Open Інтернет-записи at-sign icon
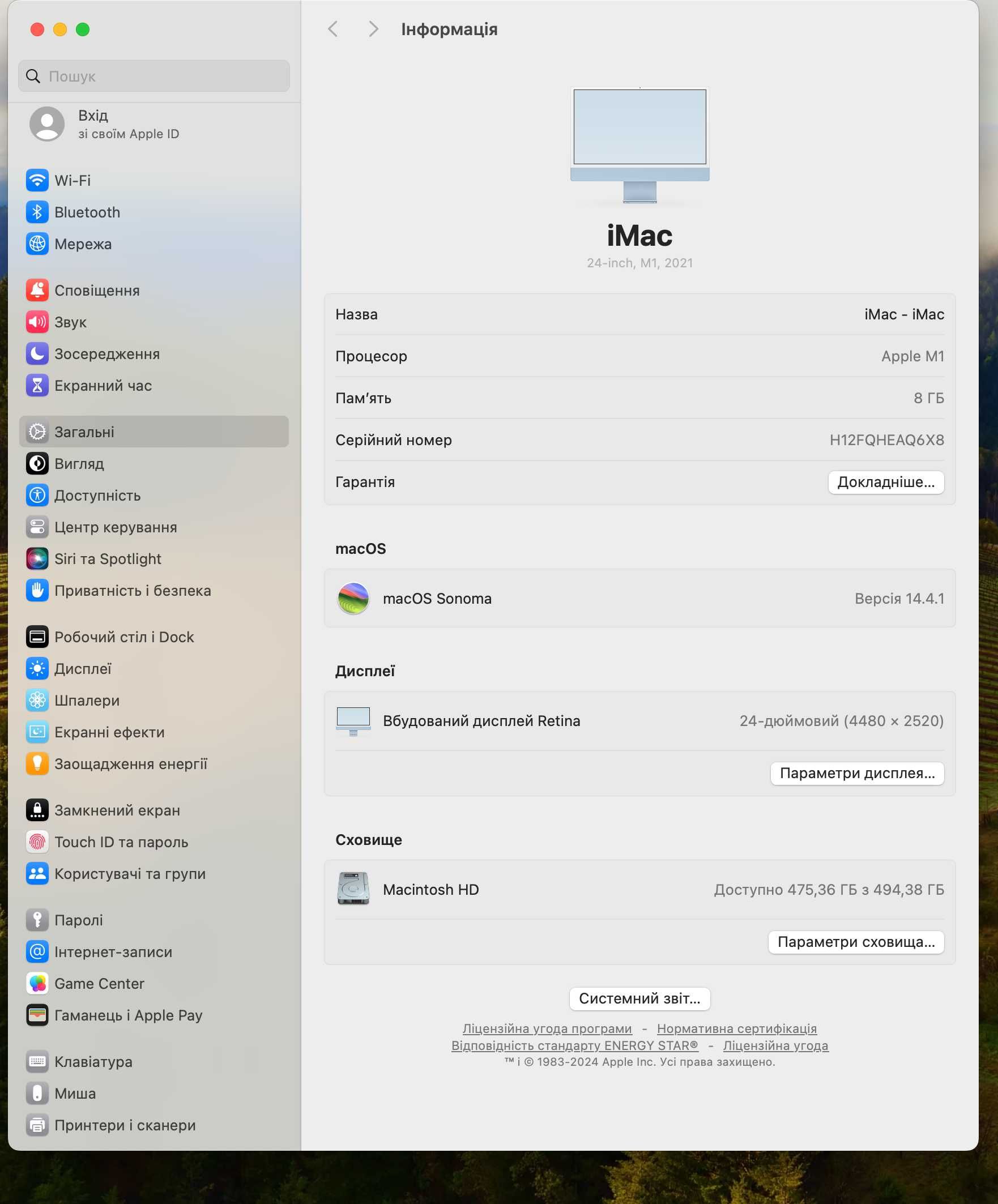This screenshot has width=998, height=1204. 37,952
